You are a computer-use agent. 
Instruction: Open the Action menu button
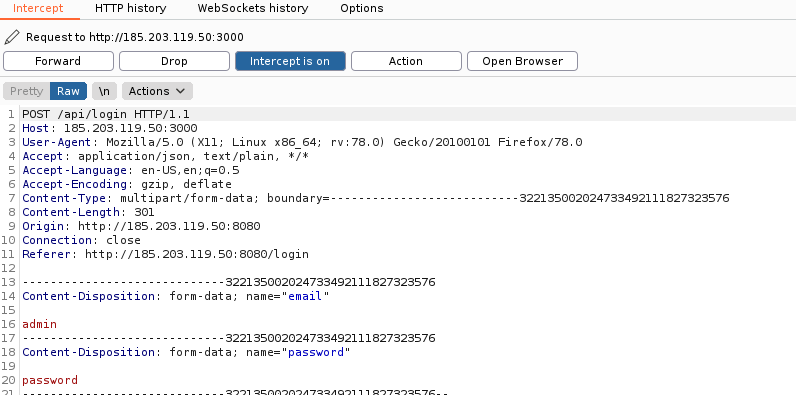click(x=406, y=61)
